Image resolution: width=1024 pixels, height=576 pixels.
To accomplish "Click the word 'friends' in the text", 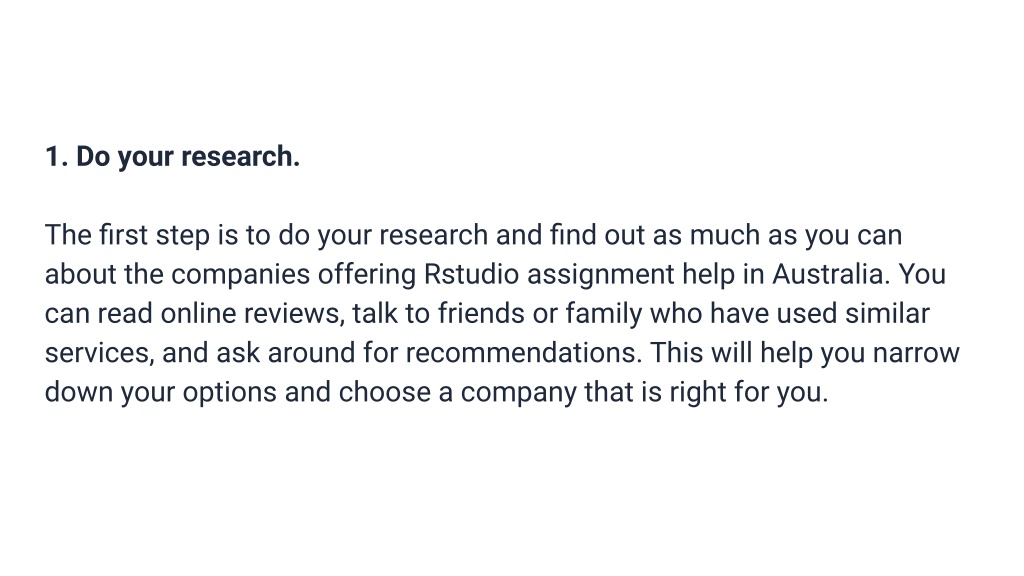I will click(481, 313).
